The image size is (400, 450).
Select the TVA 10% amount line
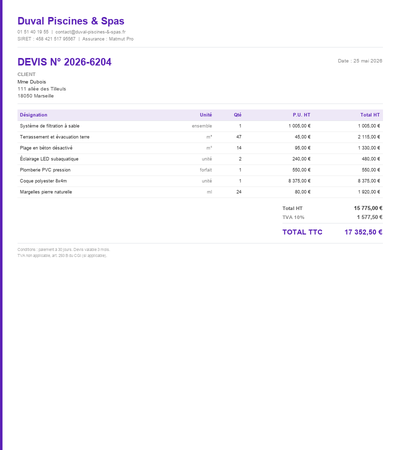(332, 217)
